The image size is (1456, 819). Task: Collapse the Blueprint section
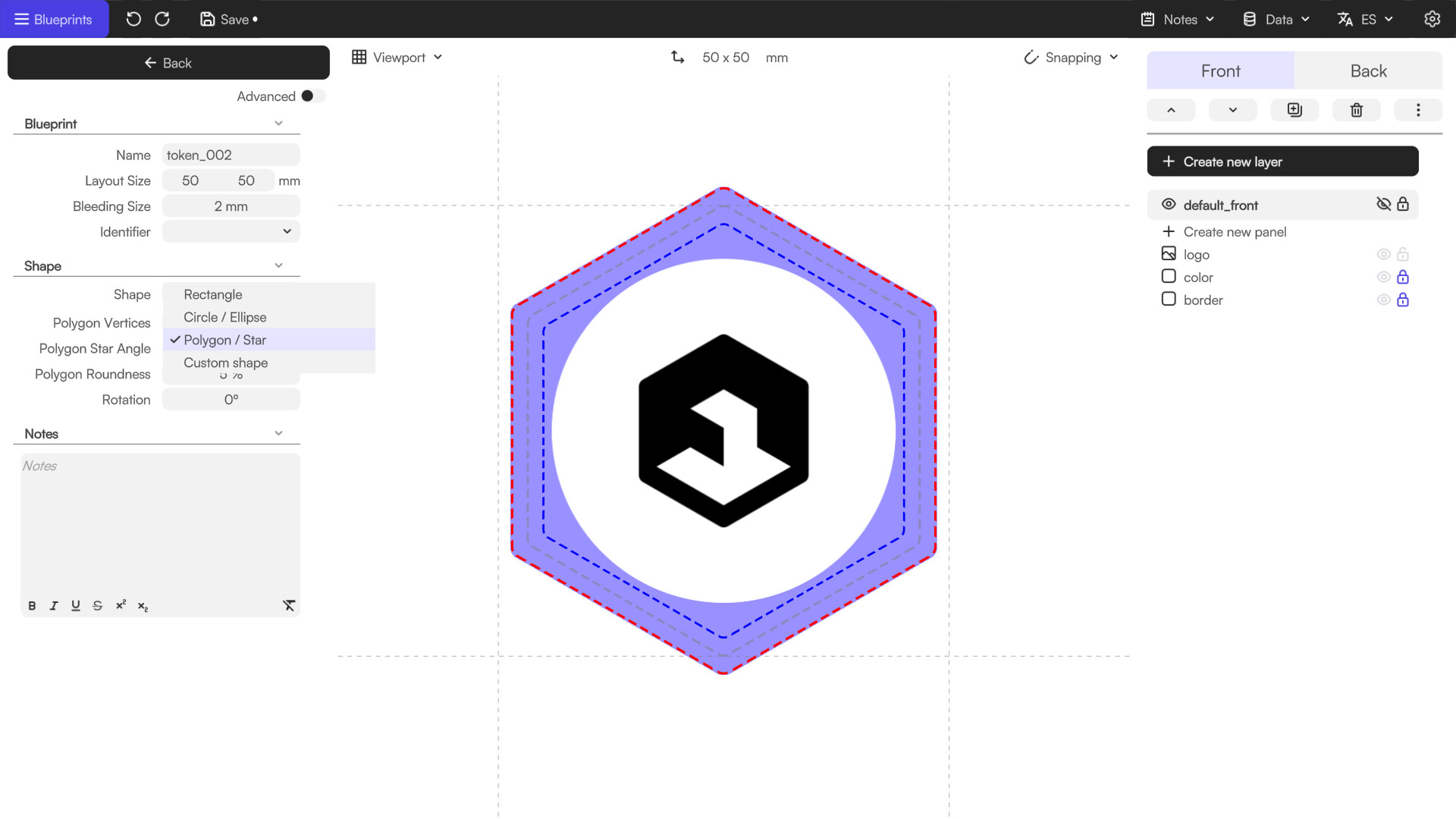point(278,124)
